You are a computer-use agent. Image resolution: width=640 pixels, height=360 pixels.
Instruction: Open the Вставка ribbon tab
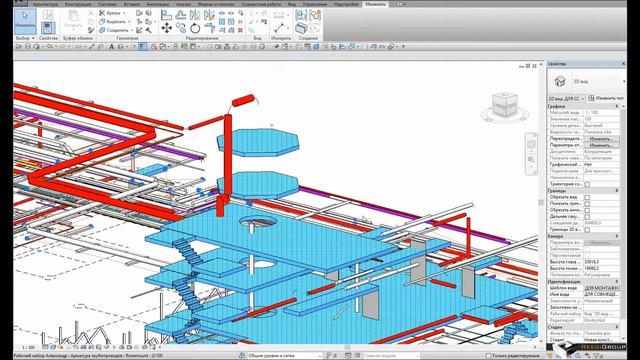[x=131, y=4]
